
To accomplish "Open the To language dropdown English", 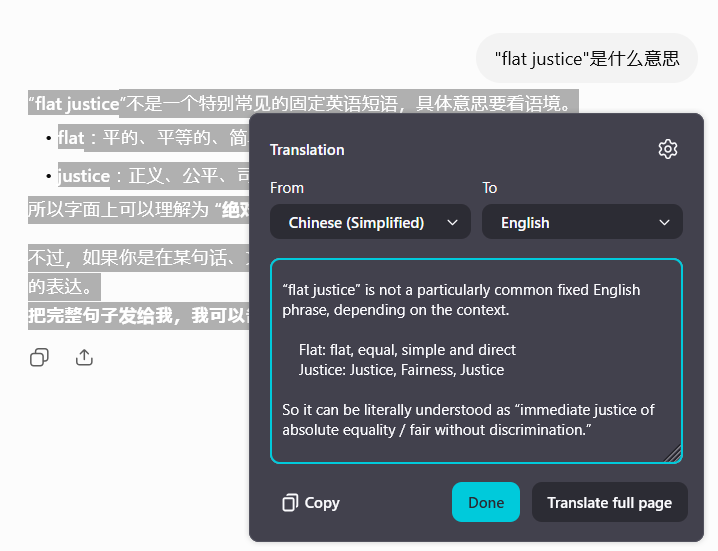I will point(582,222).
